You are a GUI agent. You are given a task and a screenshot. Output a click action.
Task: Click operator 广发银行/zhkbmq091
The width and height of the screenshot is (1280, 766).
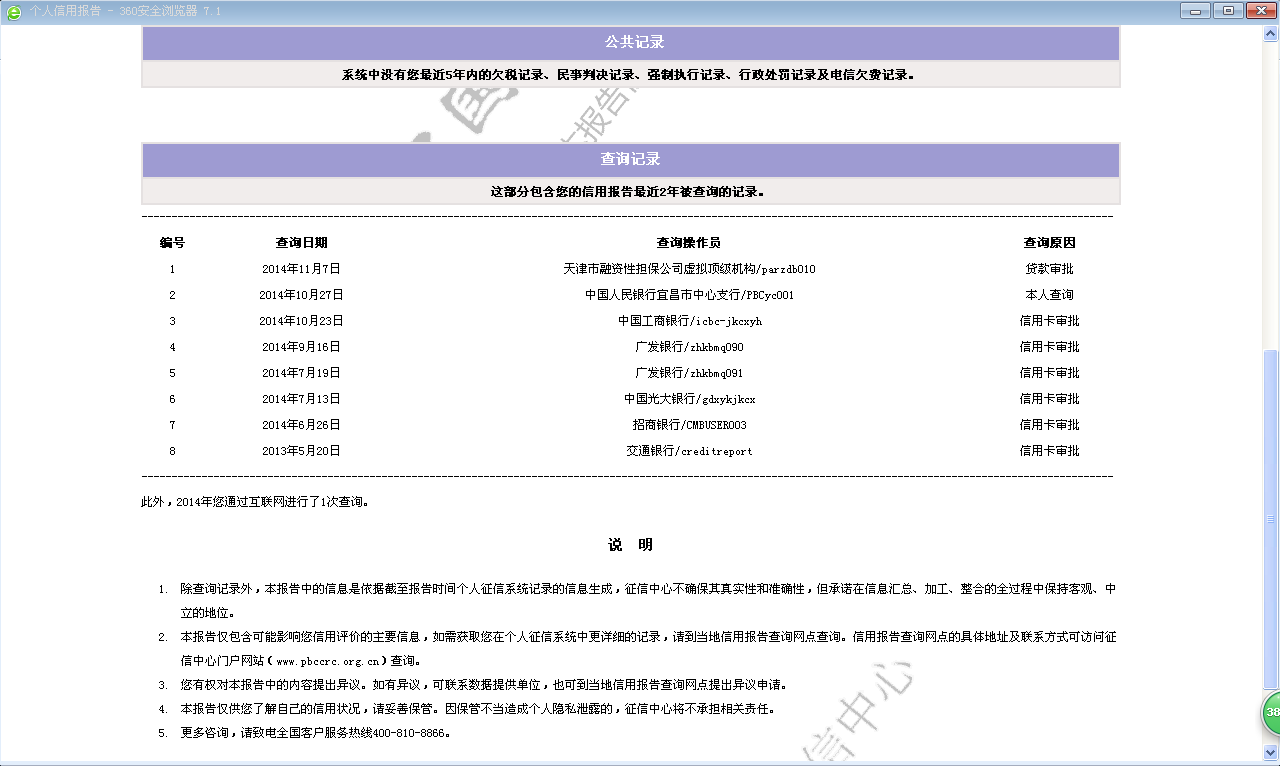(690, 373)
